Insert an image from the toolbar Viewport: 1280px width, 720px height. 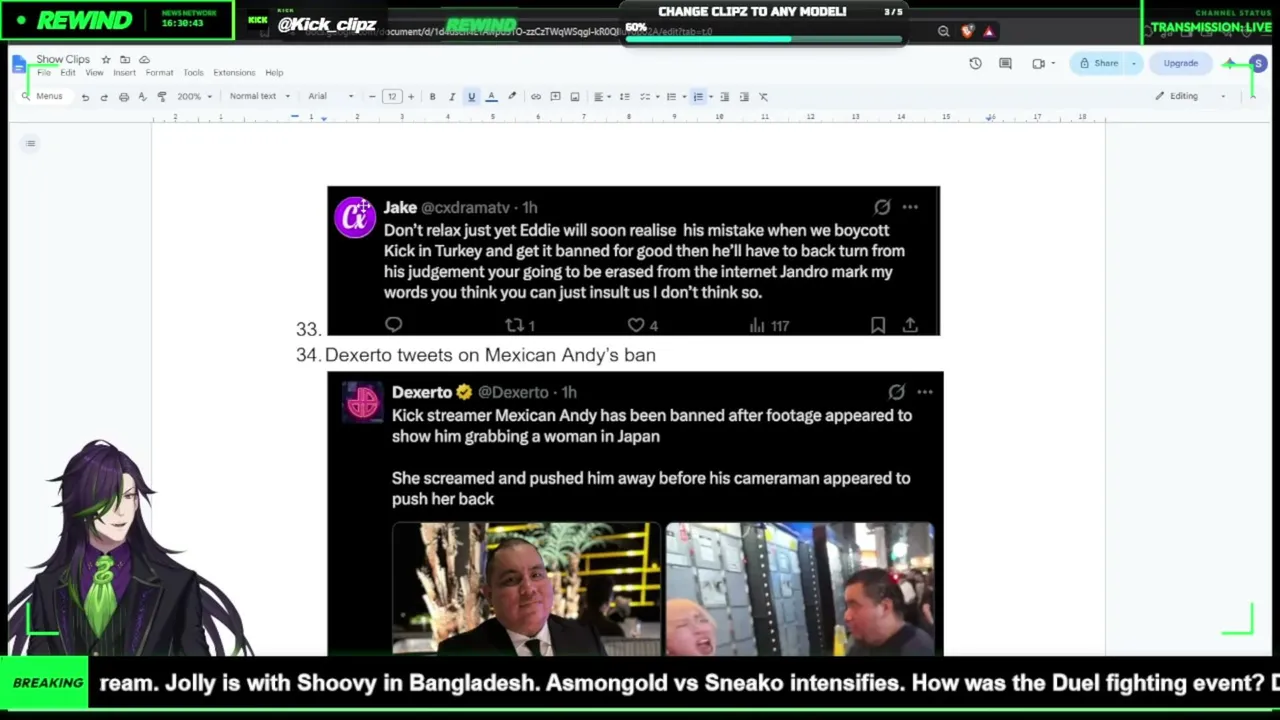575,97
